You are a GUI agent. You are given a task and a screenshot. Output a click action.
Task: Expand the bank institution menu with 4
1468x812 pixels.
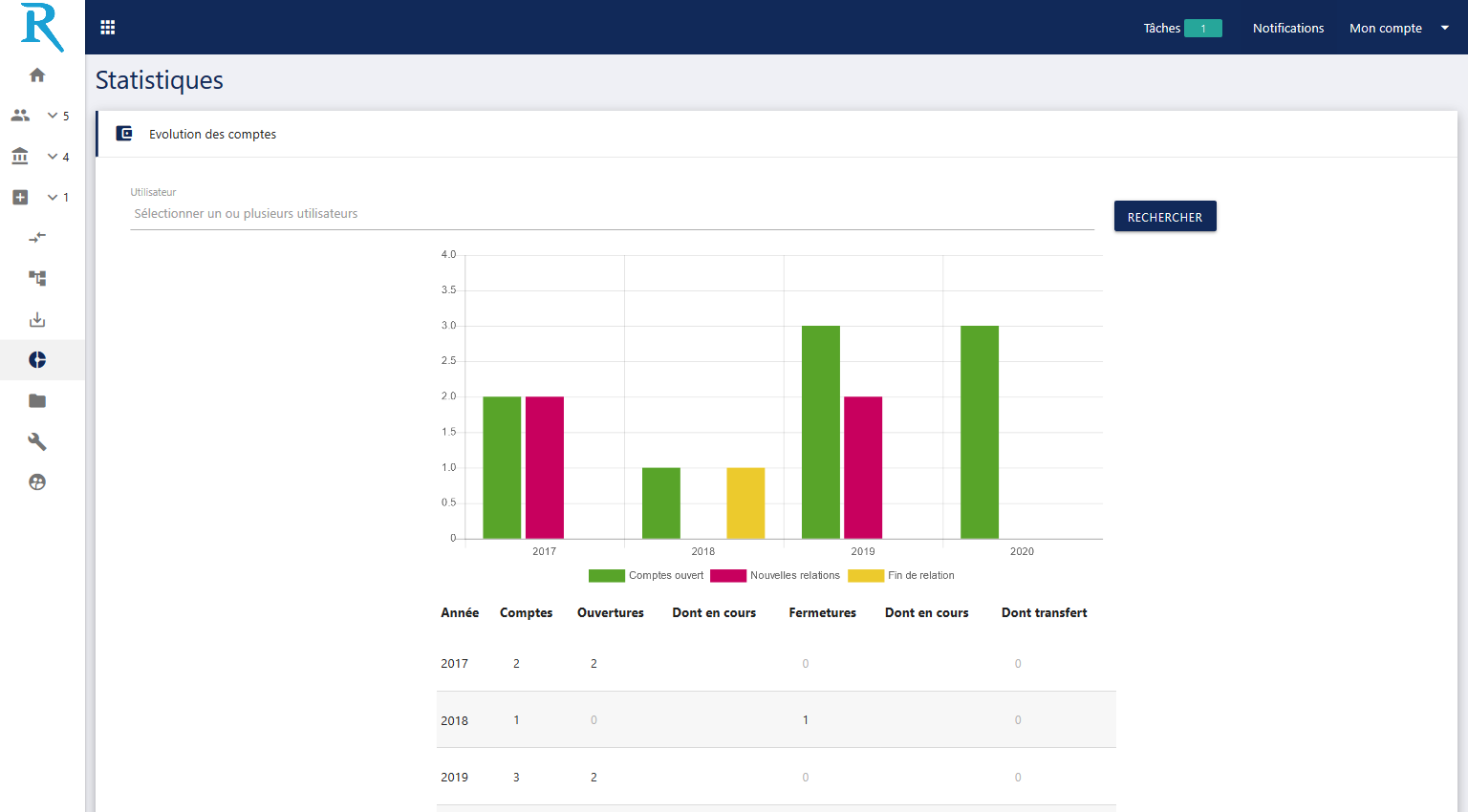38,157
